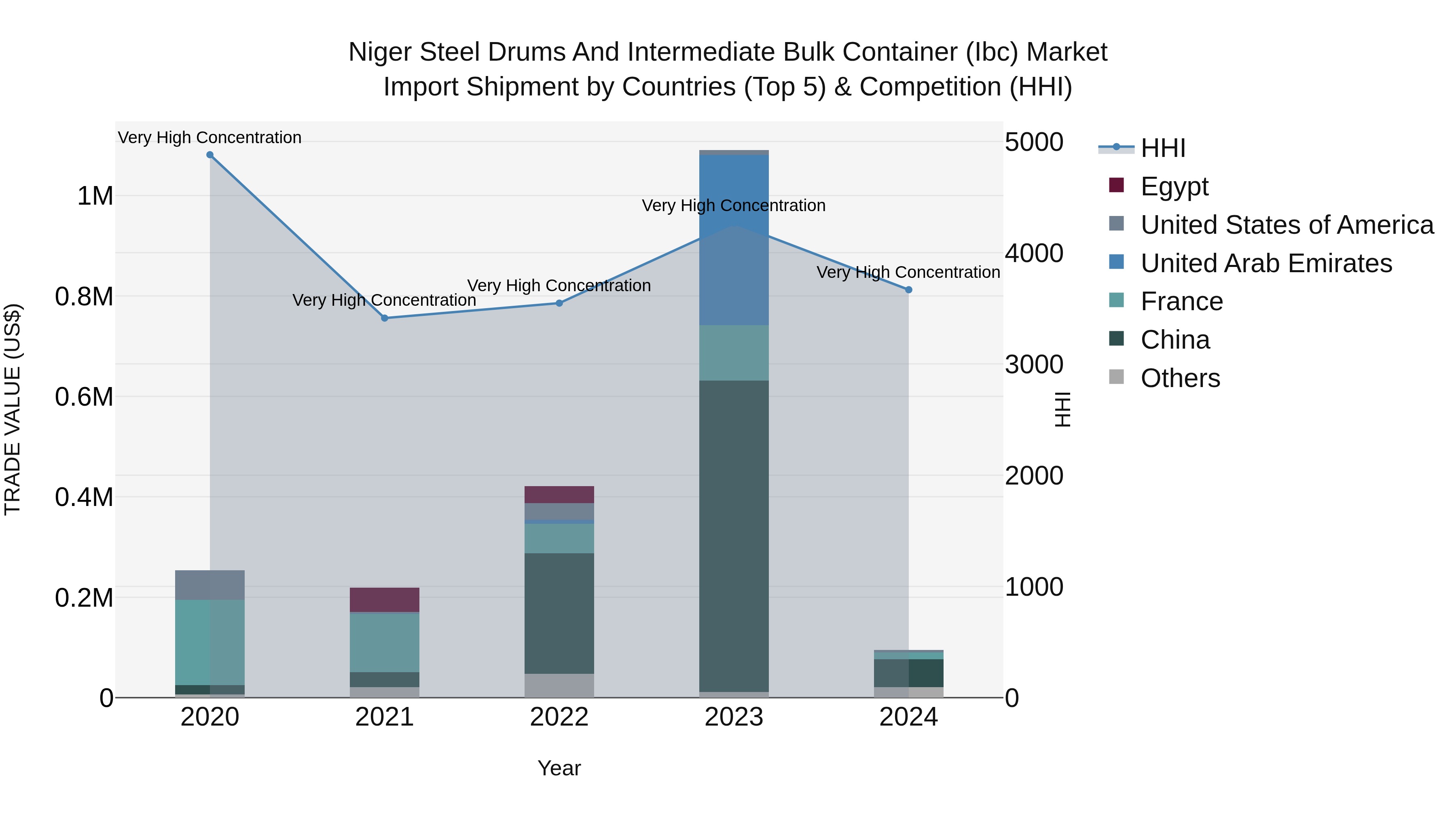Click the 1000 HHI axis tick

click(1034, 587)
